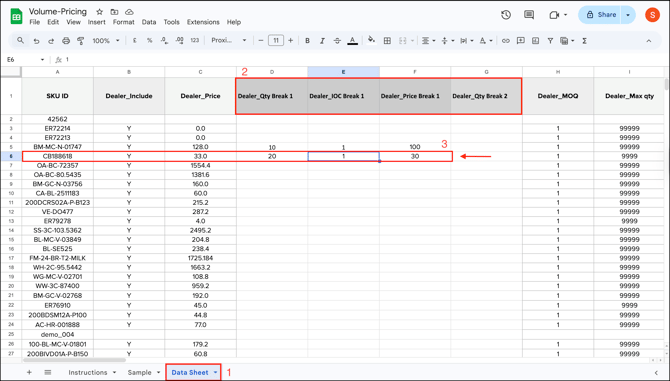The height and width of the screenshot is (381, 670).
Task: Increase decimal places
Action: coord(179,41)
